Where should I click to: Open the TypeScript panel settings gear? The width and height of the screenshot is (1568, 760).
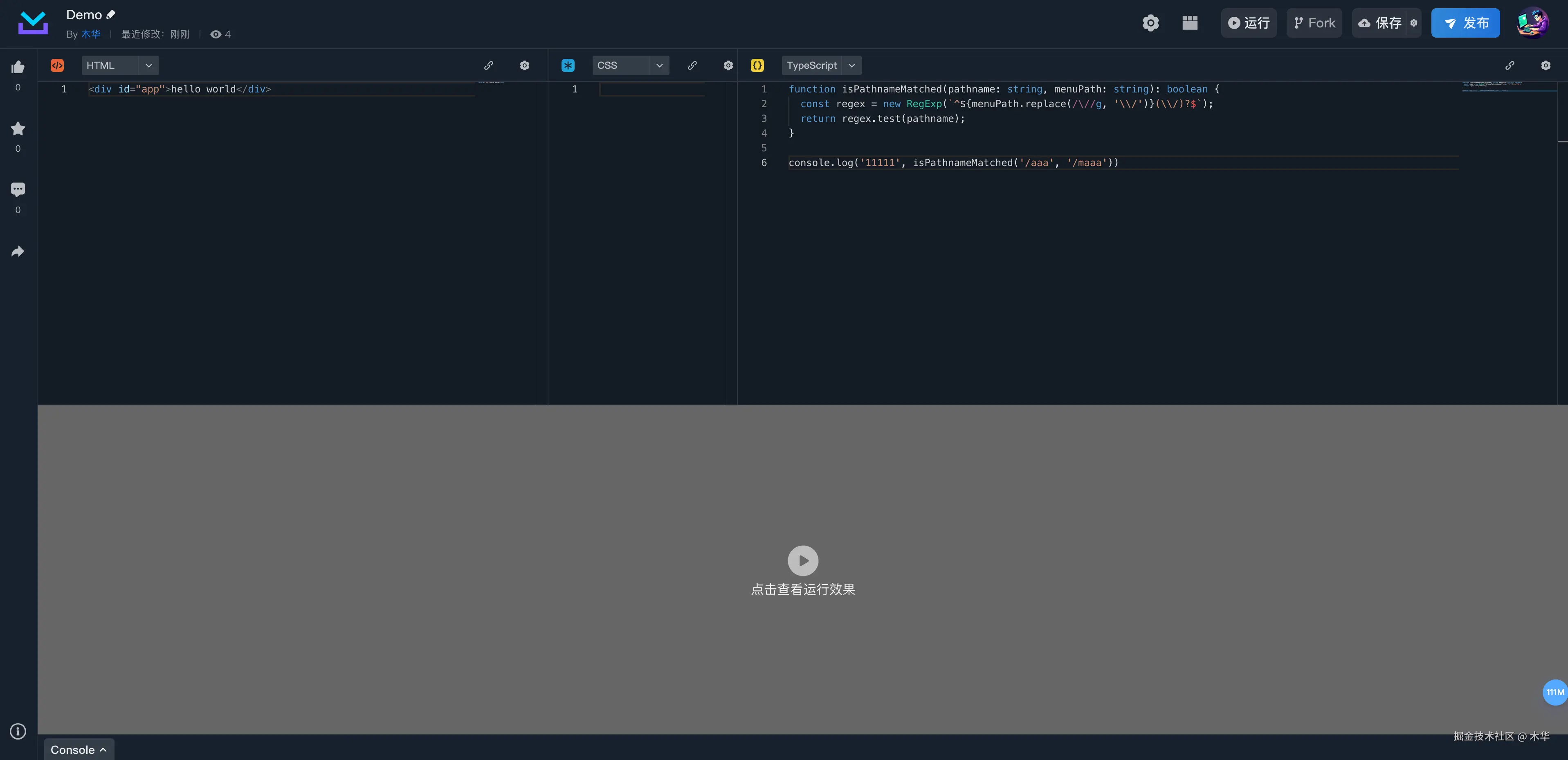point(1546,65)
